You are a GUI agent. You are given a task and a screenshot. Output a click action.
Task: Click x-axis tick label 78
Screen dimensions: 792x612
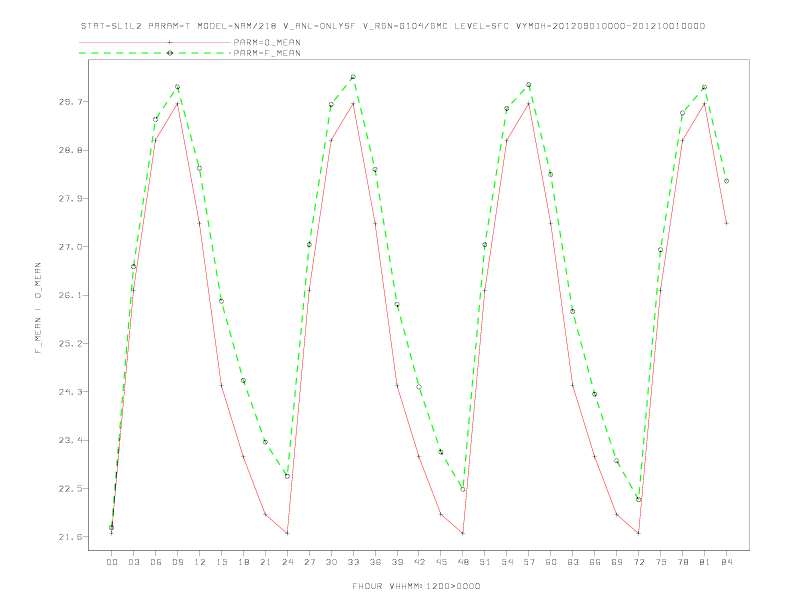point(682,562)
